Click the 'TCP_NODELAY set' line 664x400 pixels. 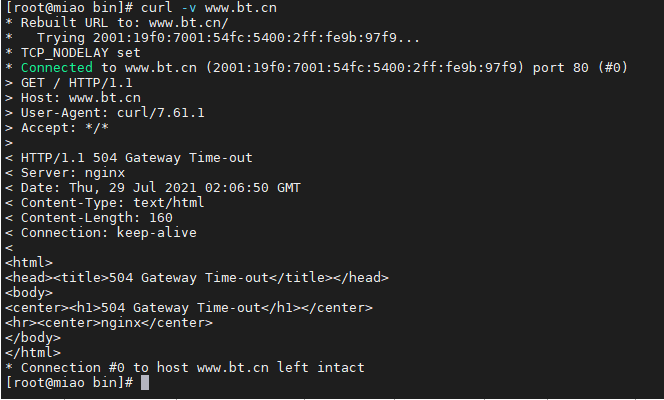80,53
